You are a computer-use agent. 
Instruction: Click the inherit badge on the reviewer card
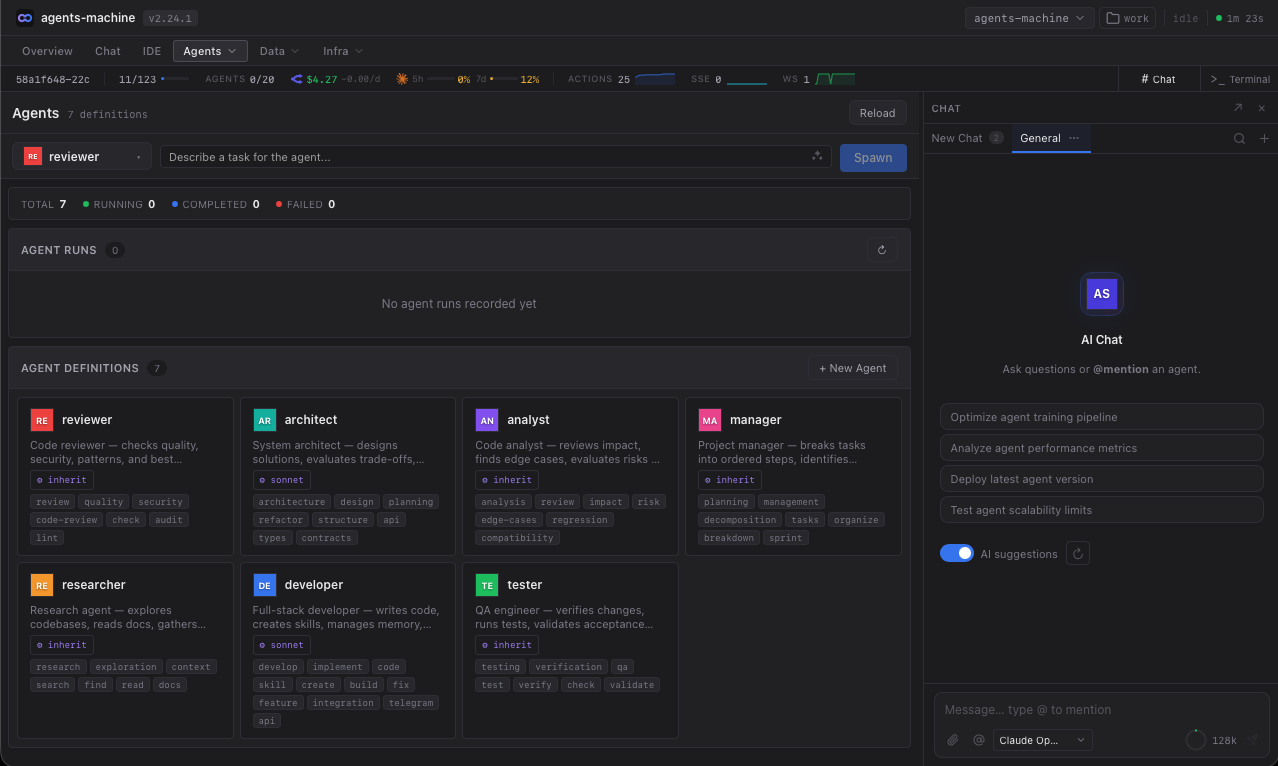[61, 479]
